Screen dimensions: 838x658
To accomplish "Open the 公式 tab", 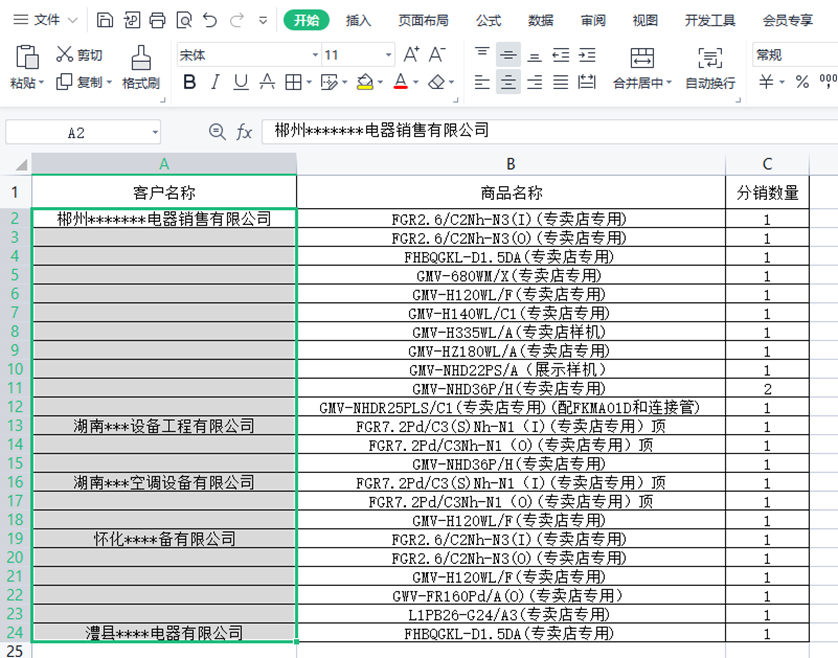I will tap(488, 20).
